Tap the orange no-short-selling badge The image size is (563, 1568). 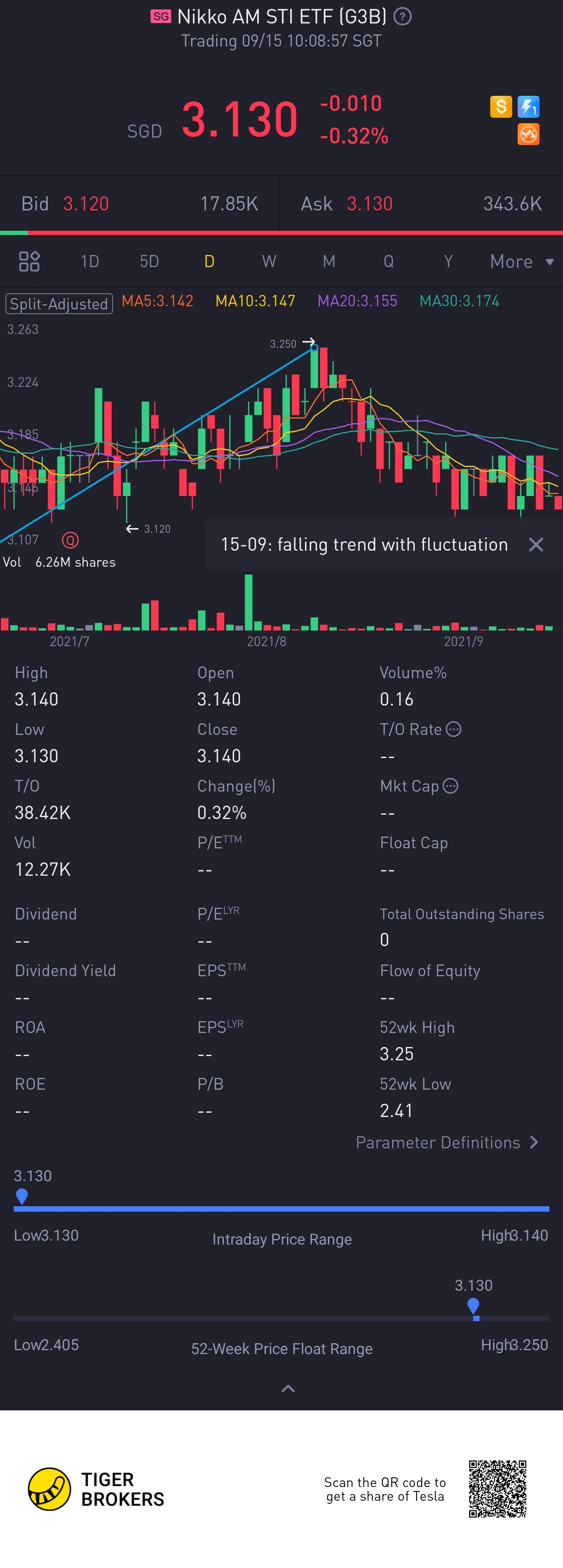[528, 135]
